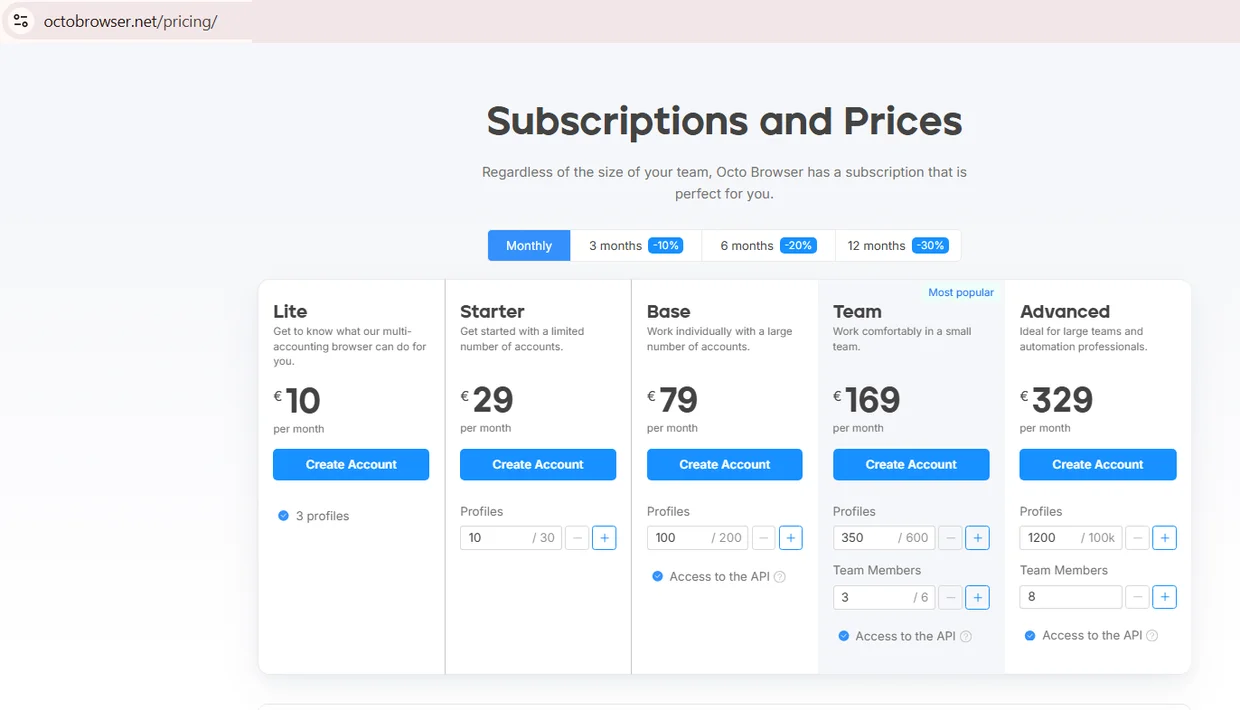1240x710 pixels.
Task: Increase Team plan profiles with plus
Action: [x=978, y=538]
